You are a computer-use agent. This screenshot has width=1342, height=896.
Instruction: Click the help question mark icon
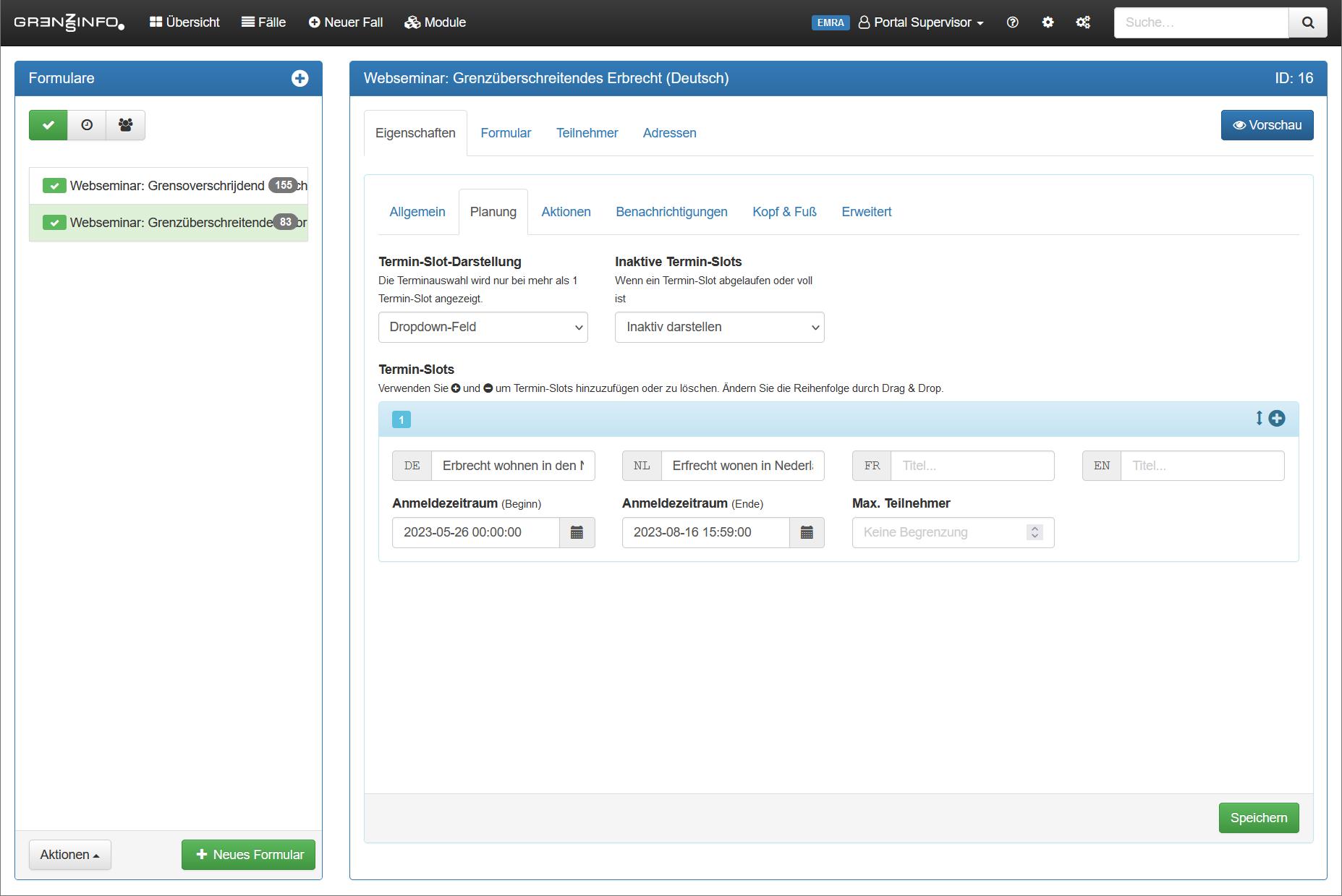[x=1012, y=22]
